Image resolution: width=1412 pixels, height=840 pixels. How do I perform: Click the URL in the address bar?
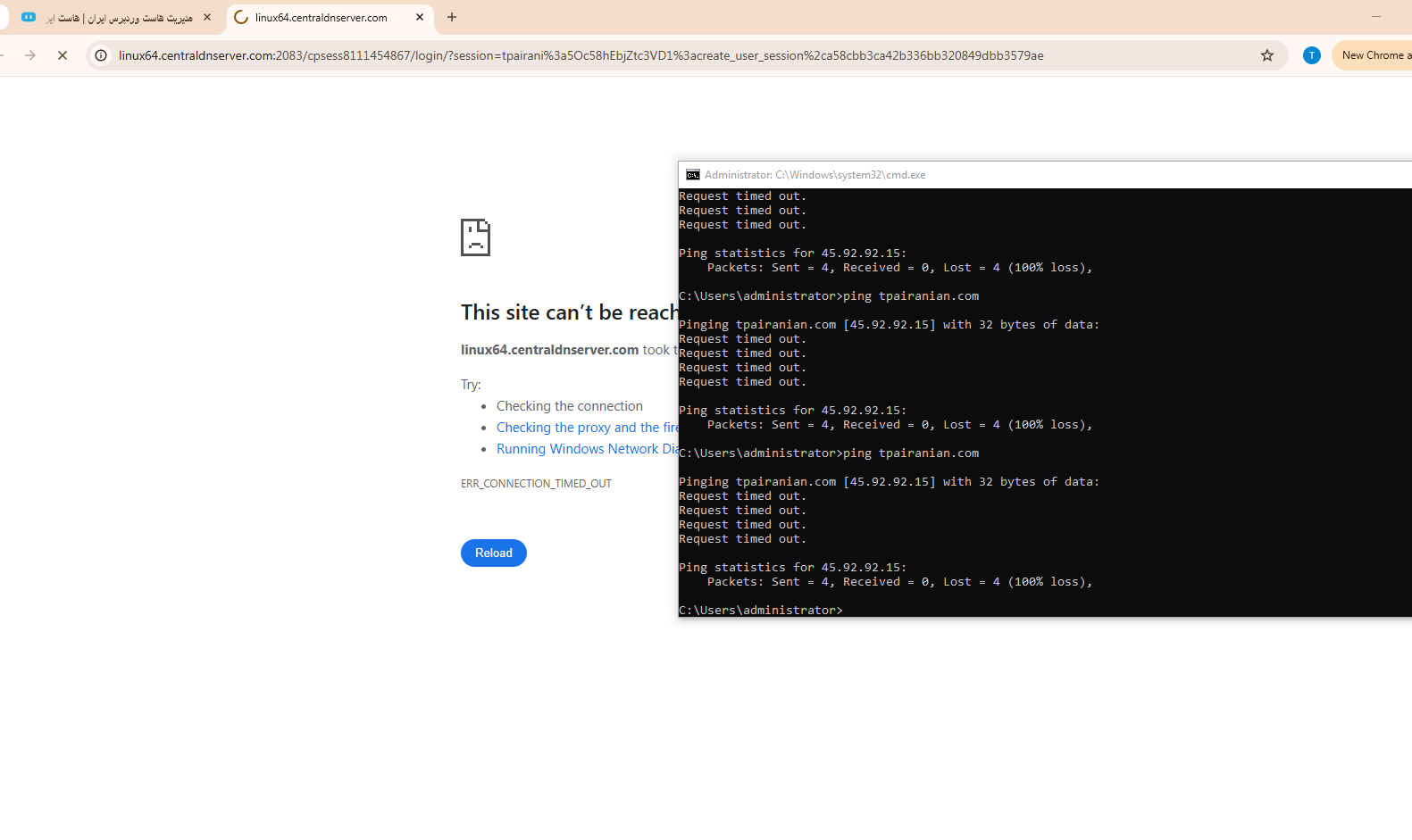coord(581,55)
